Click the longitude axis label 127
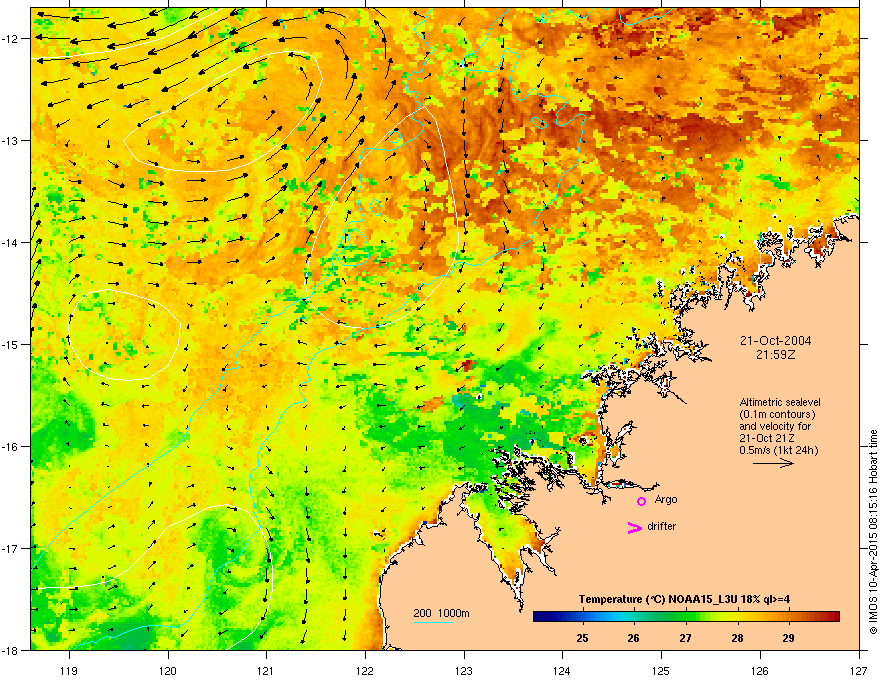This screenshot has height=680, width=880. [x=859, y=670]
